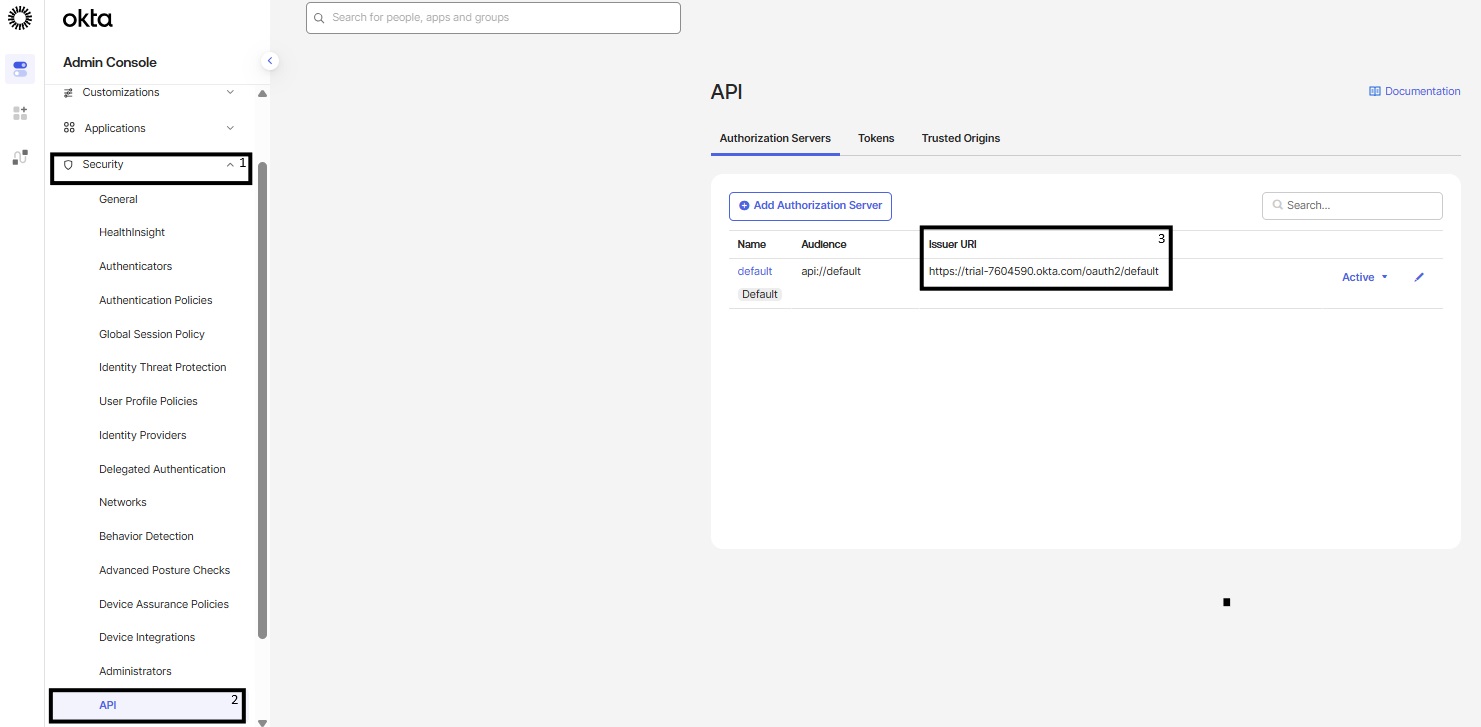The height and width of the screenshot is (727, 1481).
Task: Collapse the Security section chevron
Action: [230, 164]
